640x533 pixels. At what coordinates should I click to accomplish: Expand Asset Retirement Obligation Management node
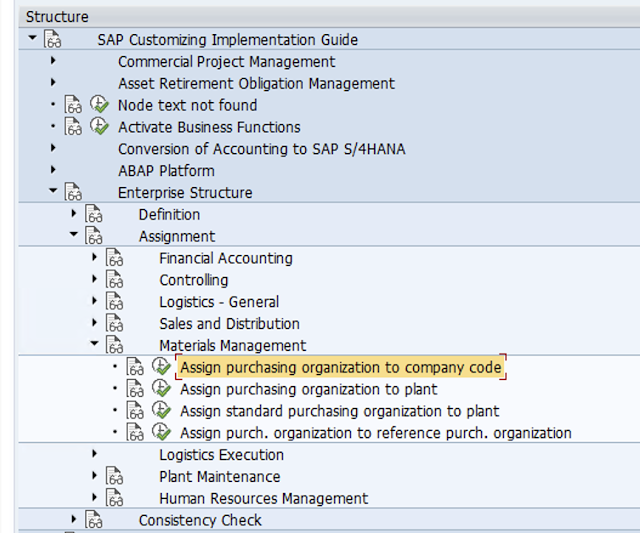(x=53, y=82)
